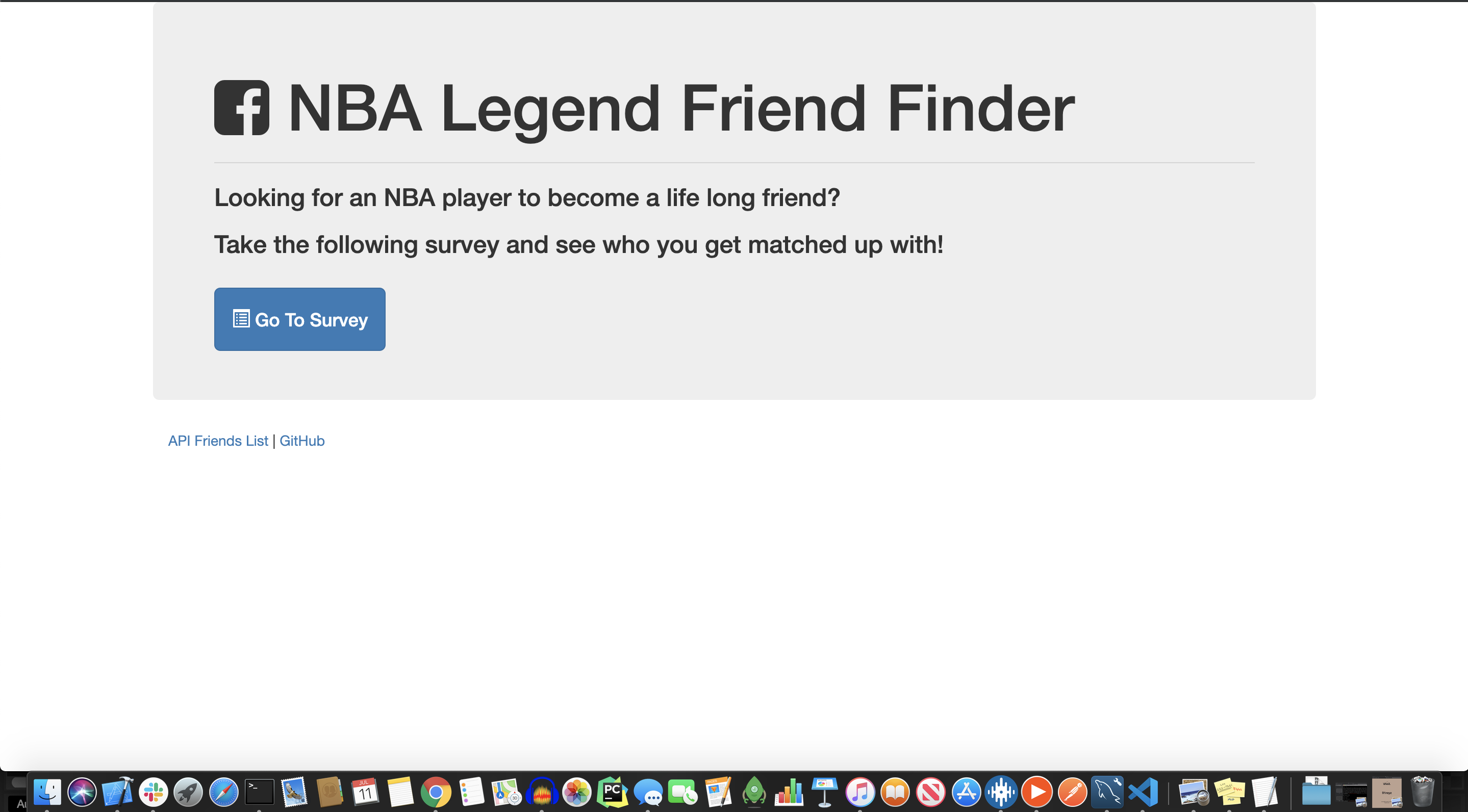Open the API Friends List link

click(217, 441)
